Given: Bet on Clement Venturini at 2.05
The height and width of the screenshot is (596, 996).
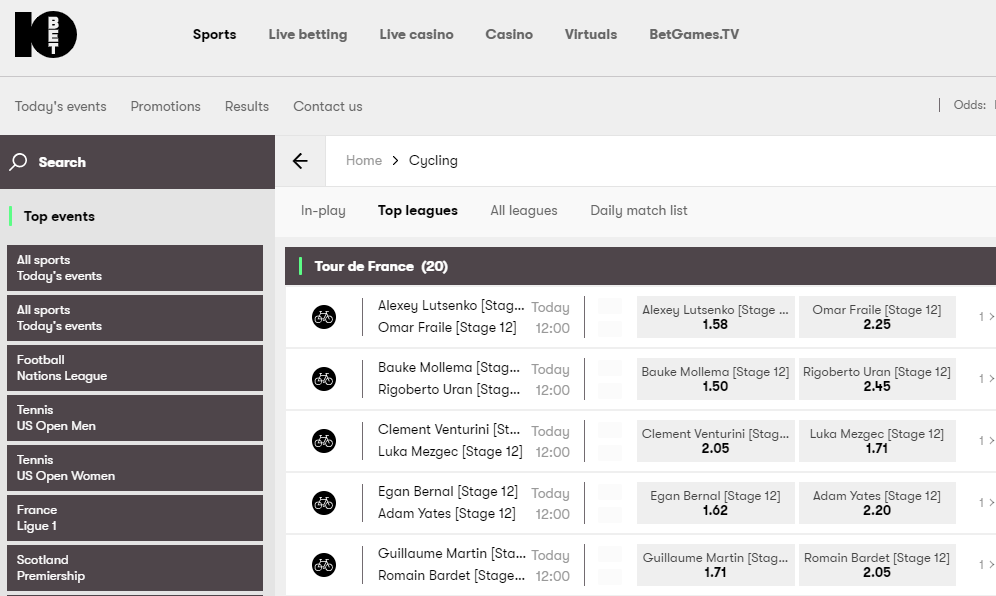Looking at the screenshot, I should tap(715, 440).
